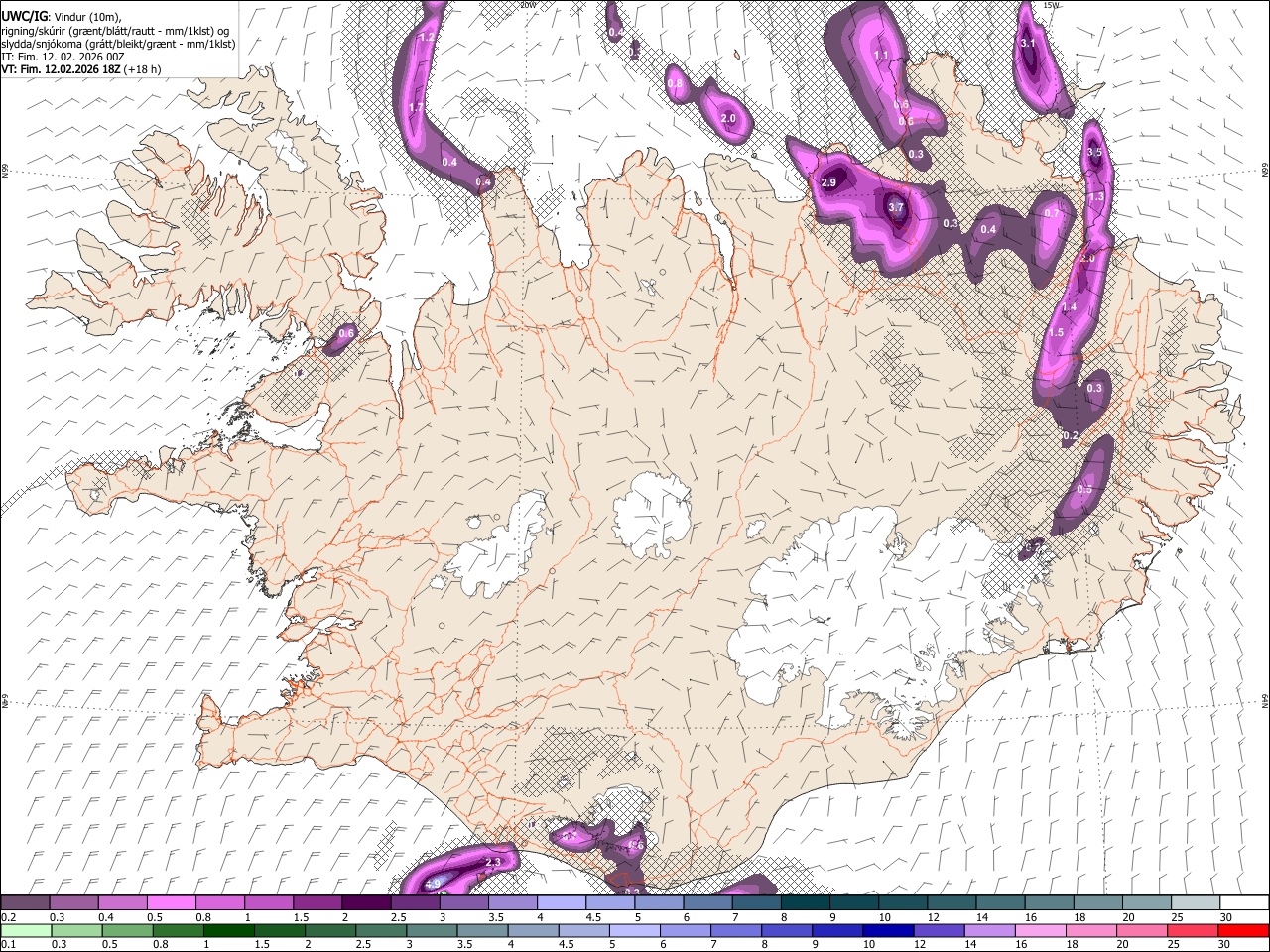Viewport: 1270px width, 952px height.
Task: Click the 0.7 precipitation value label
Action: 1052,213
